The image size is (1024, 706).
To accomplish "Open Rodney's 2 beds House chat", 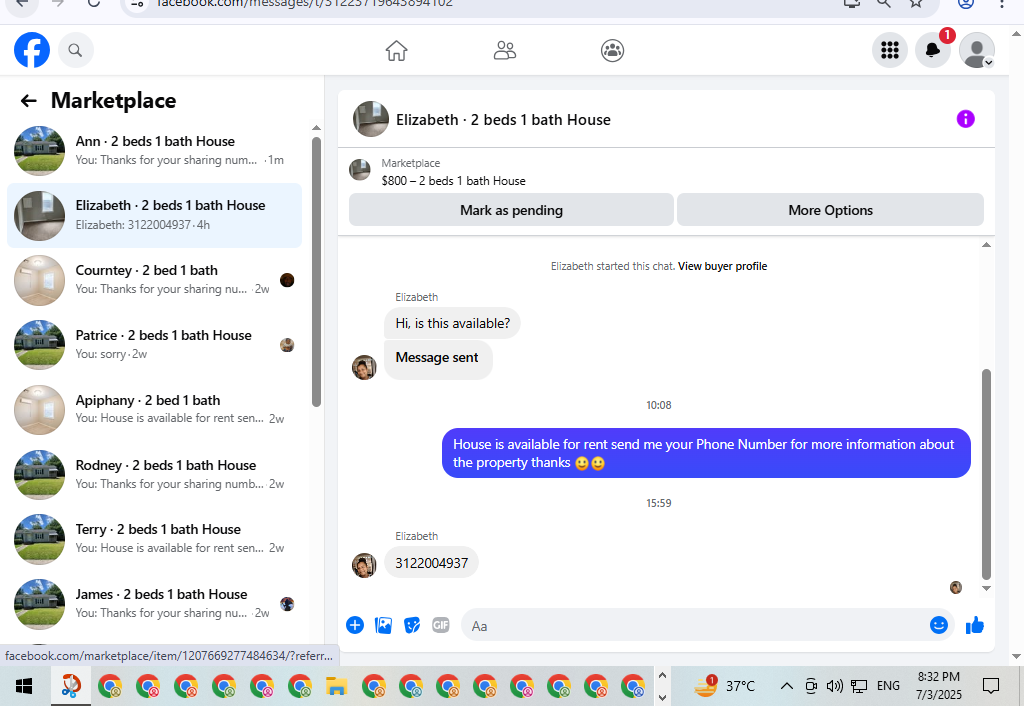I will pyautogui.click(x=155, y=474).
